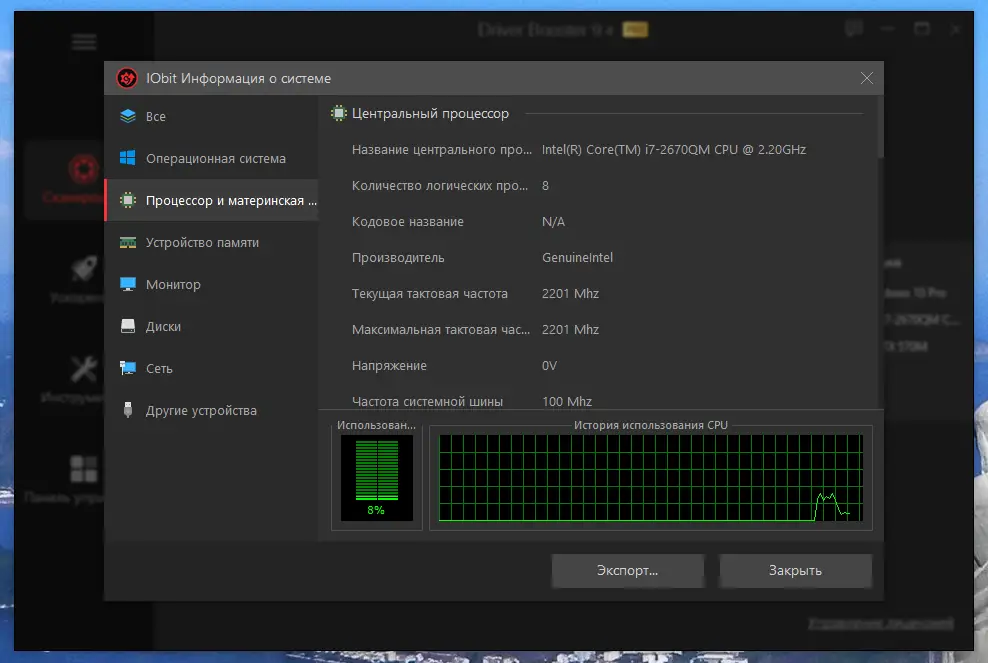
Task: Click the USB plug icon
Action: (x=128, y=410)
